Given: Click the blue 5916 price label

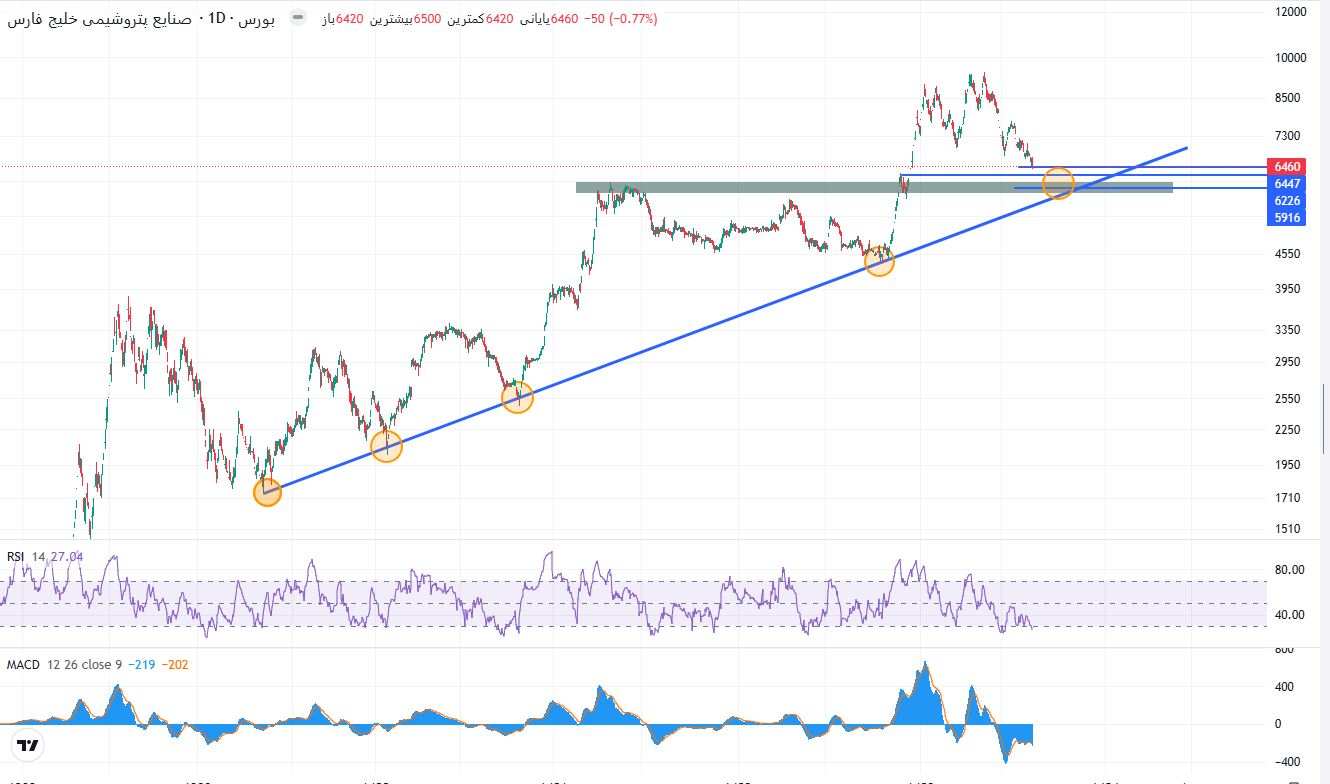Looking at the screenshot, I should [1288, 218].
